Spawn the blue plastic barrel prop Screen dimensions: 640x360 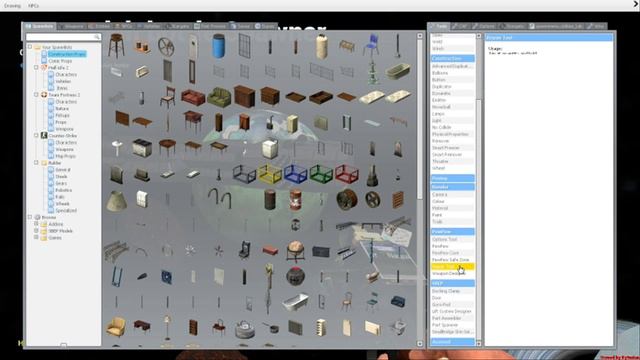click(219, 46)
